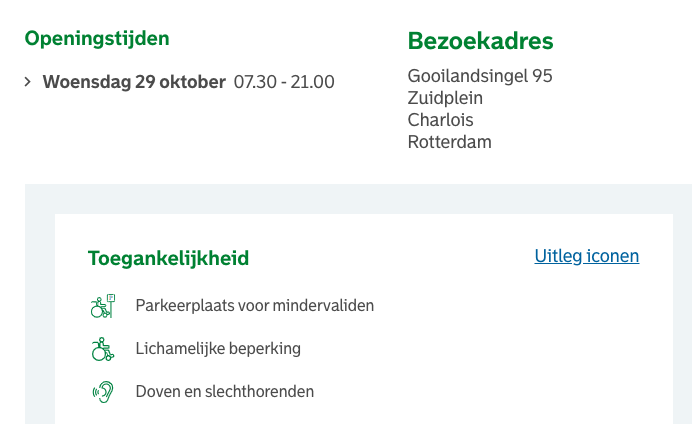Screen dimensions: 692x424
Task: Select the Lichamelijke beperking label
Action: [218, 349]
